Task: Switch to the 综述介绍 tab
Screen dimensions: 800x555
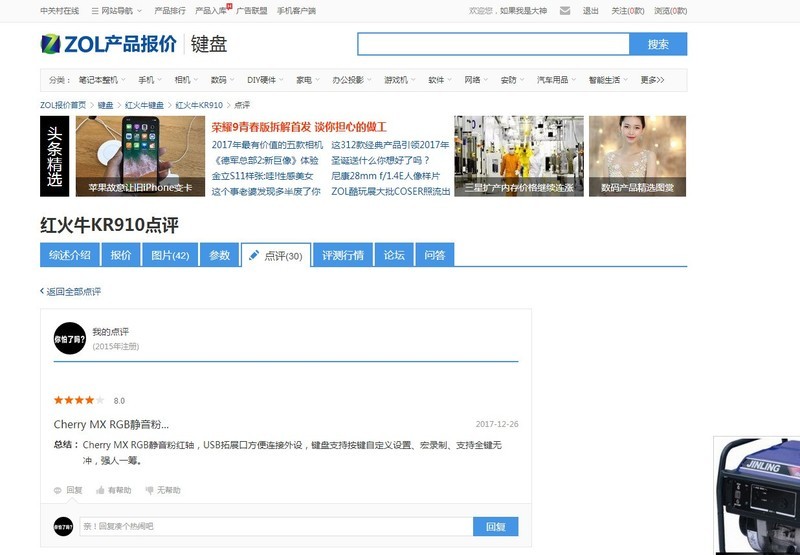Action: pyautogui.click(x=70, y=255)
